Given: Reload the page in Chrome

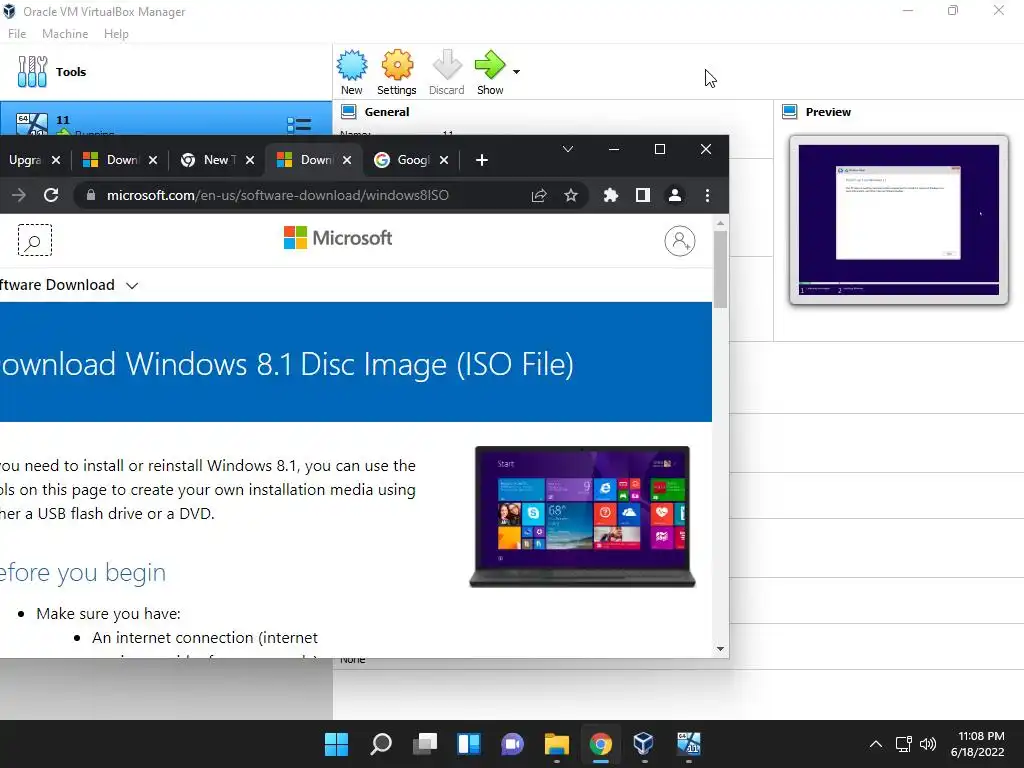Looking at the screenshot, I should point(51,195).
